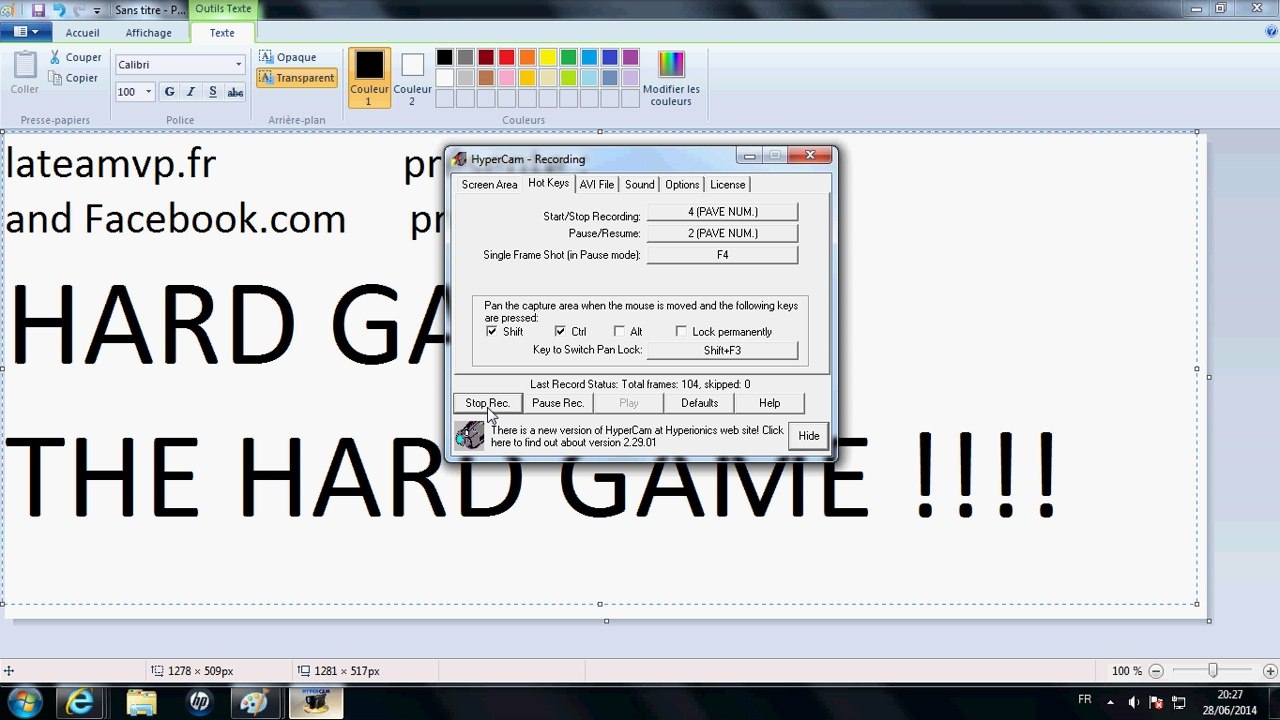Switch to HyperCam on the taskbar
This screenshot has height=720, width=1280.
tap(316, 703)
